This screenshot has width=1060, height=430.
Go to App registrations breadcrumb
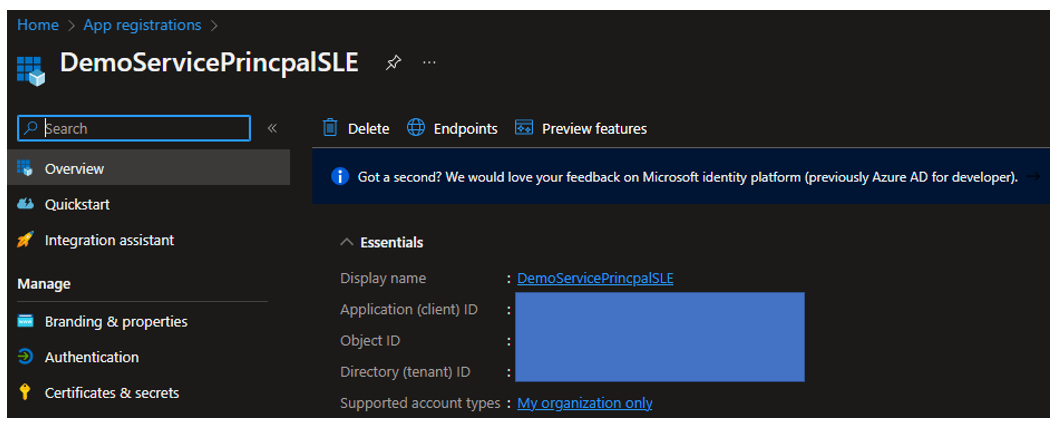[142, 25]
